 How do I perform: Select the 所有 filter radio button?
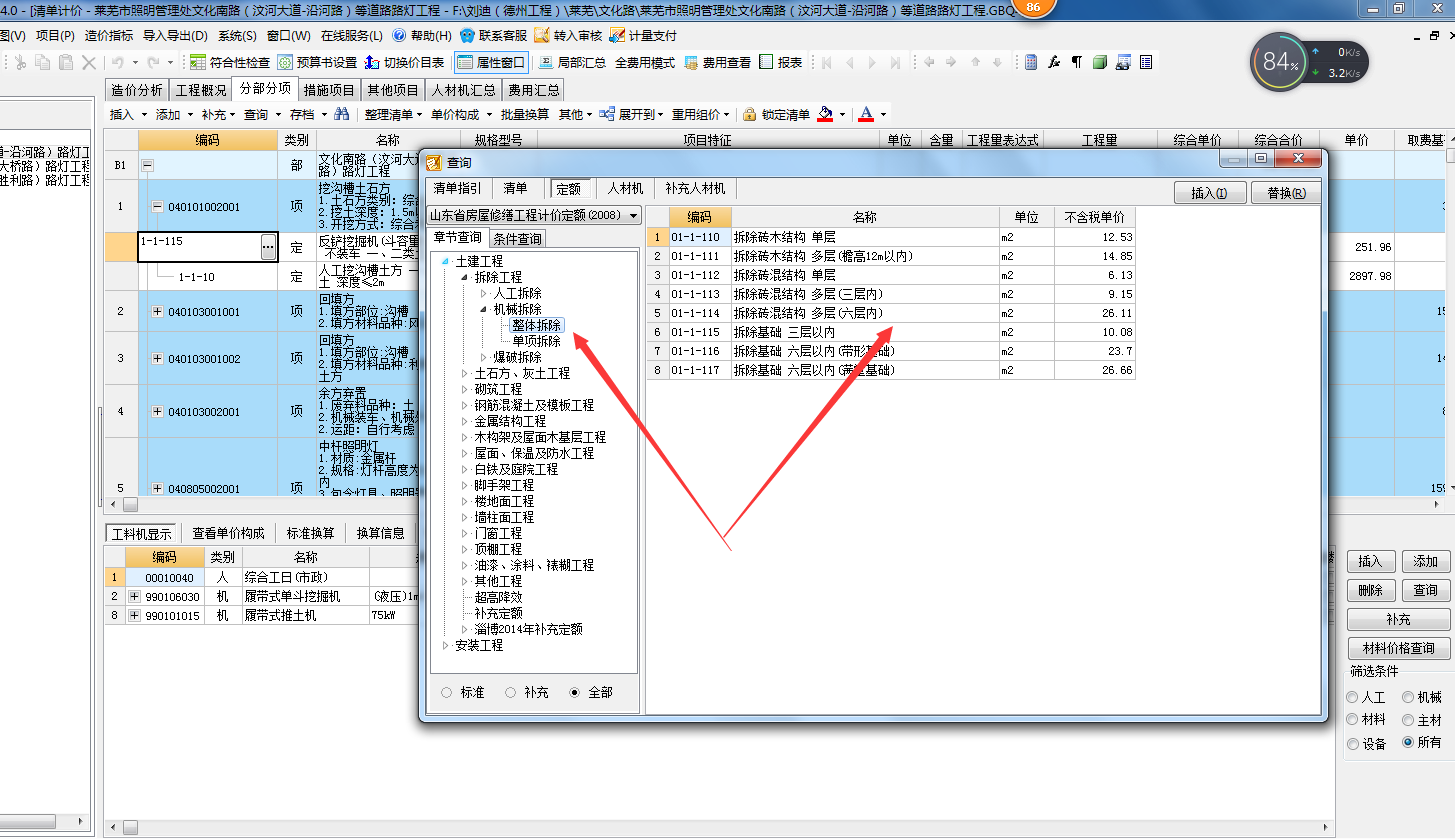pyautogui.click(x=1409, y=742)
